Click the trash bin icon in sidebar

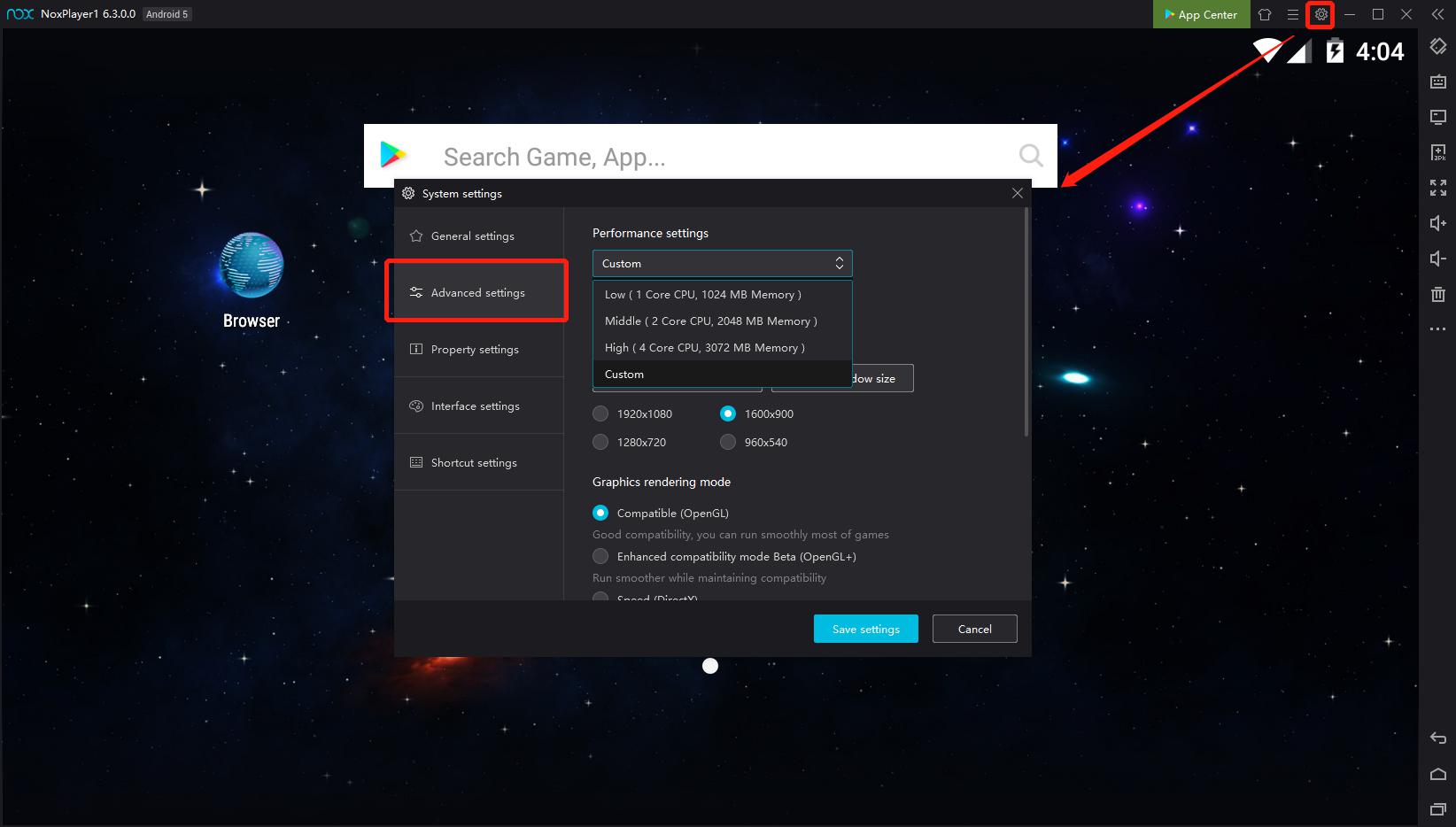[x=1437, y=294]
